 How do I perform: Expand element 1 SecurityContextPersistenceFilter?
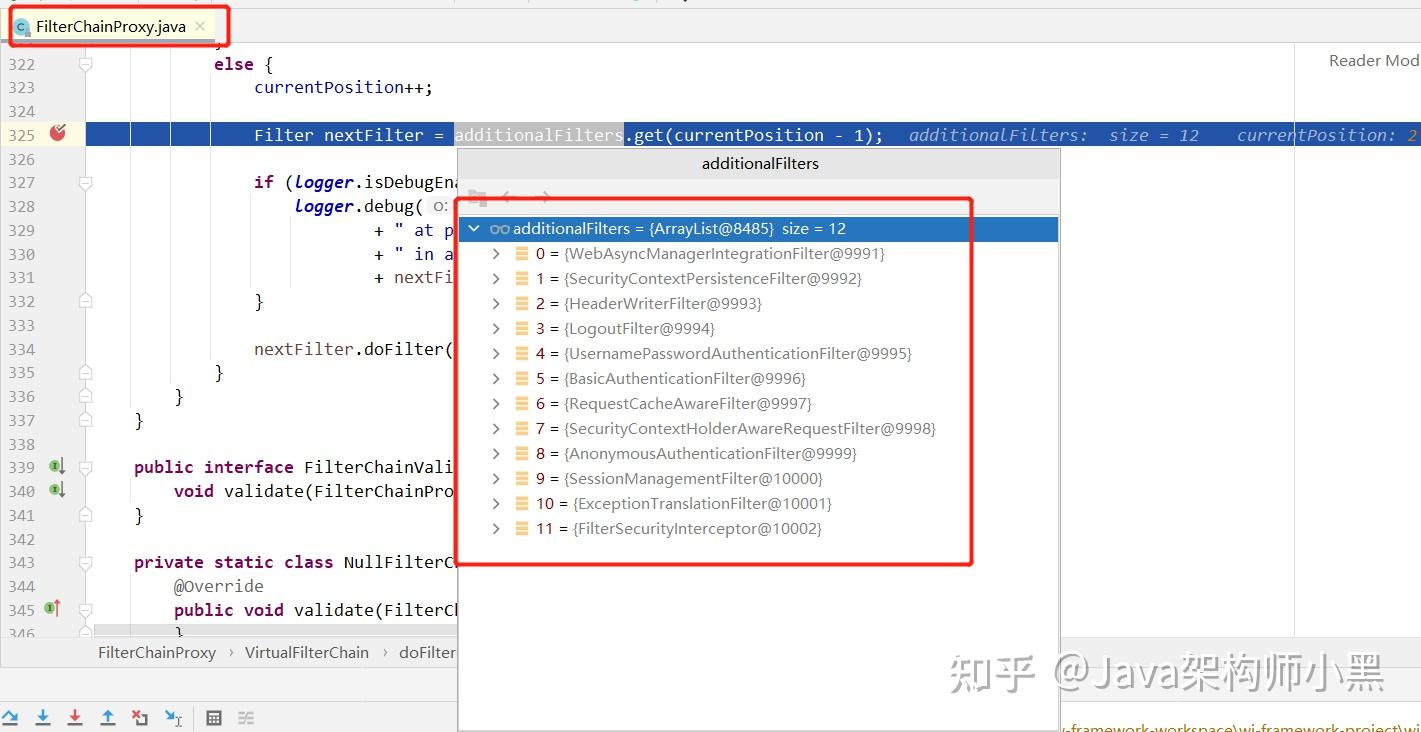pyautogui.click(x=496, y=279)
